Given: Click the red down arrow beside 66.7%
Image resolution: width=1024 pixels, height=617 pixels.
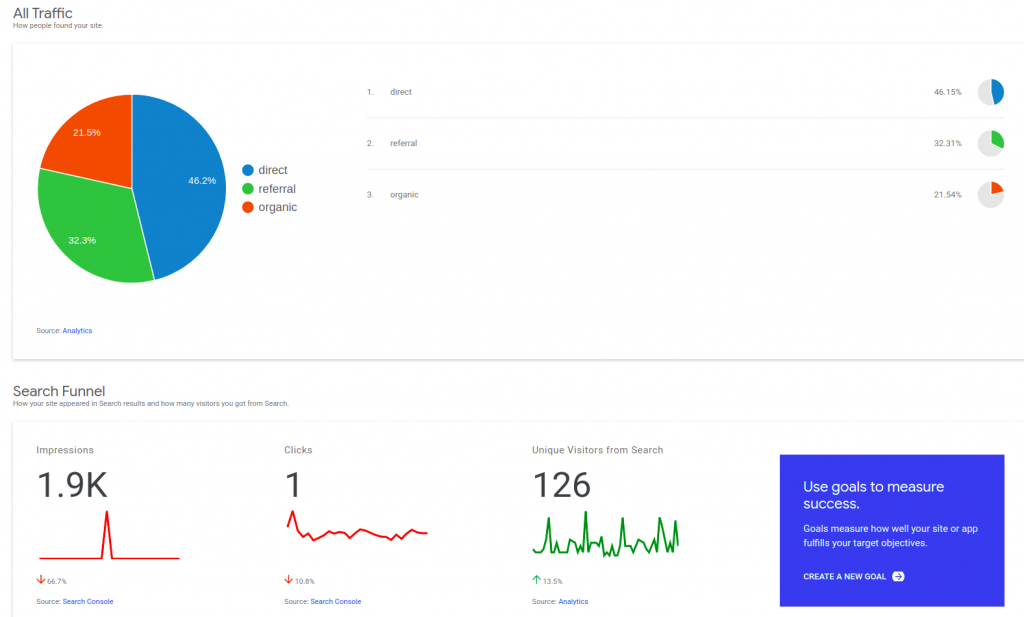Looking at the screenshot, I should click(41, 580).
